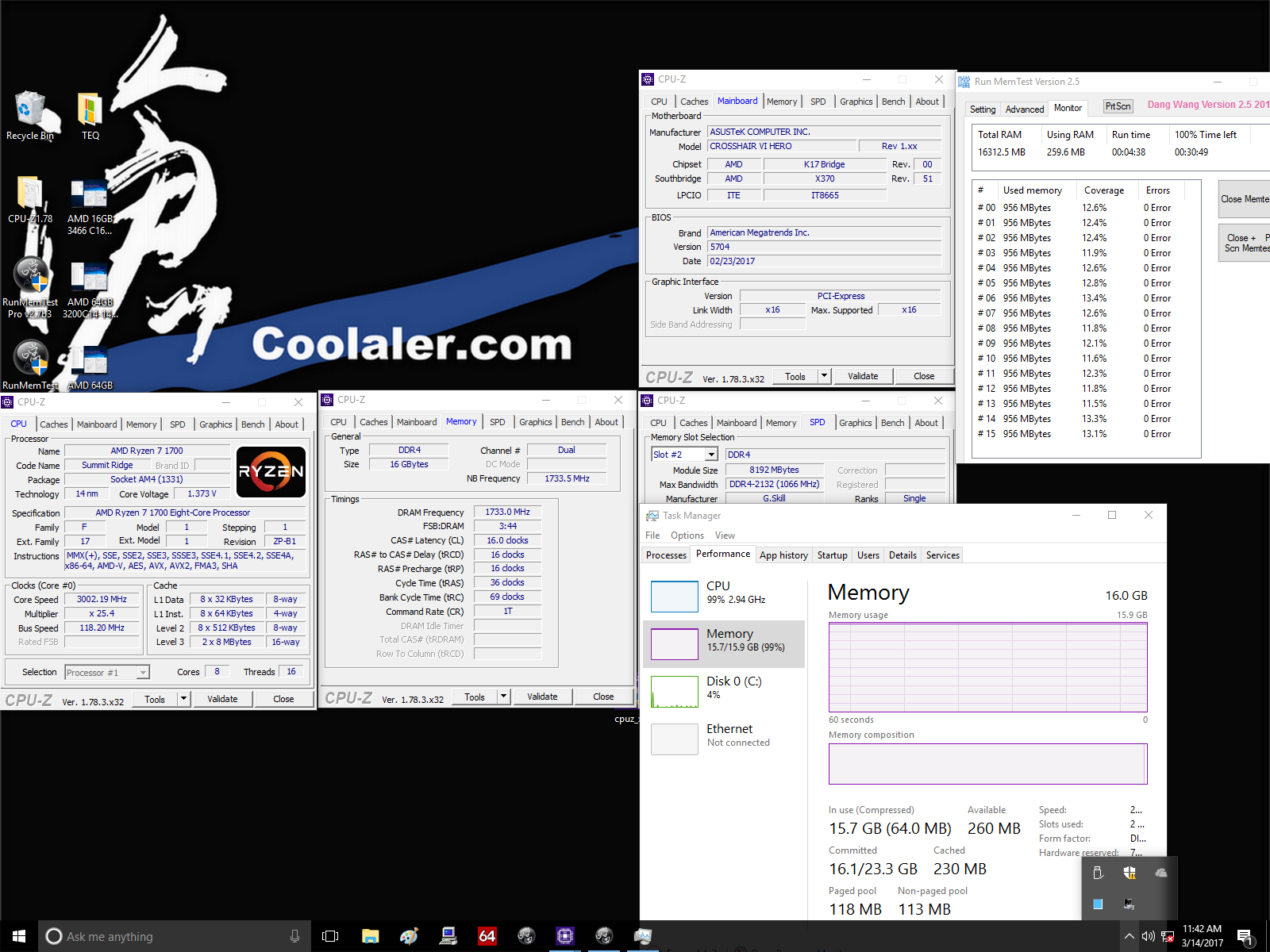The height and width of the screenshot is (952, 1270).
Task: Open the Details tab in Task Manager
Action: coord(902,555)
